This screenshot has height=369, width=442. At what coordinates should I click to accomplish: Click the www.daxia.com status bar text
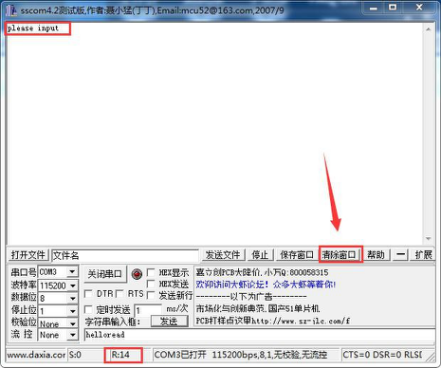tap(36, 355)
